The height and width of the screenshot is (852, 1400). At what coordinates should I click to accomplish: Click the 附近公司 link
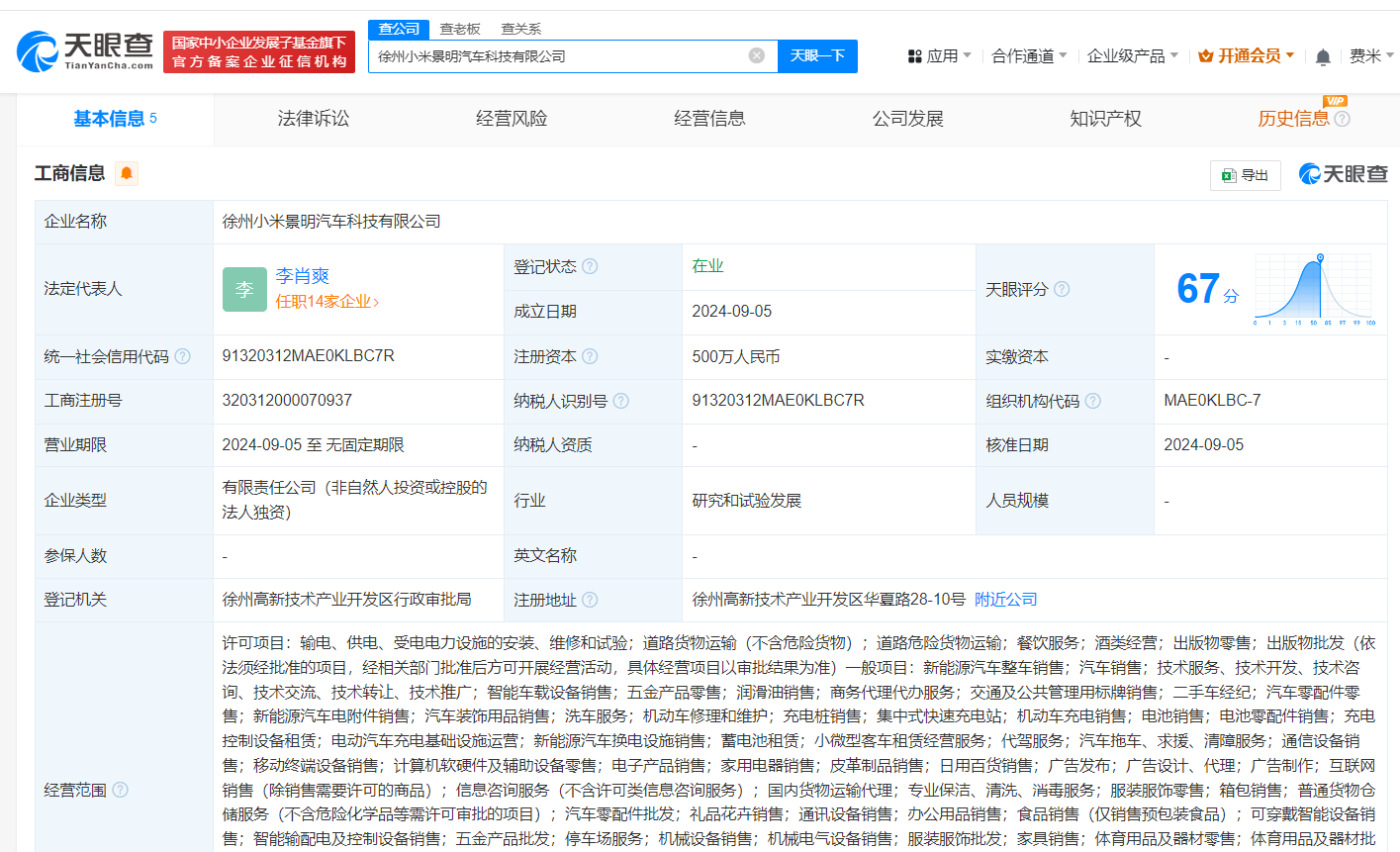1005,599
